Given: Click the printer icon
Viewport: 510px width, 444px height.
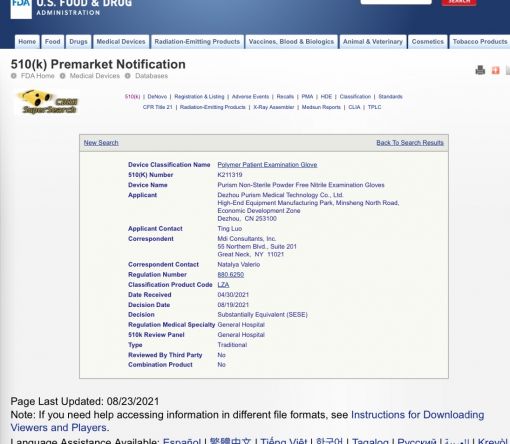Looking at the screenshot, I should click(x=480, y=70).
